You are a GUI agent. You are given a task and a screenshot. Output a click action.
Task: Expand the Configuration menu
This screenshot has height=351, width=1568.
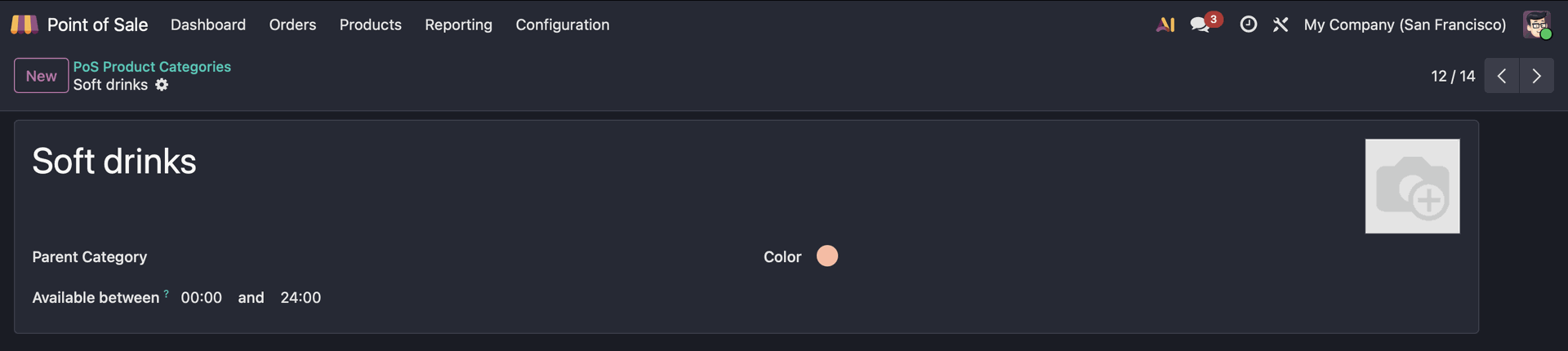[x=562, y=24]
